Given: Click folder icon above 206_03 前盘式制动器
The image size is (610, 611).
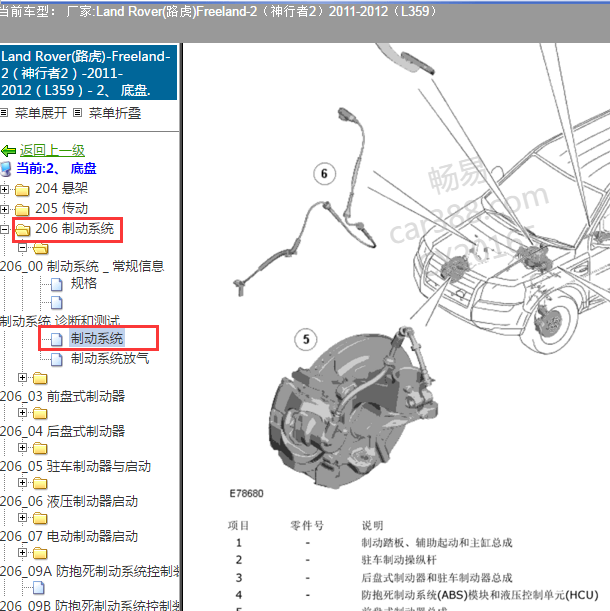Looking at the screenshot, I should pos(40,378).
